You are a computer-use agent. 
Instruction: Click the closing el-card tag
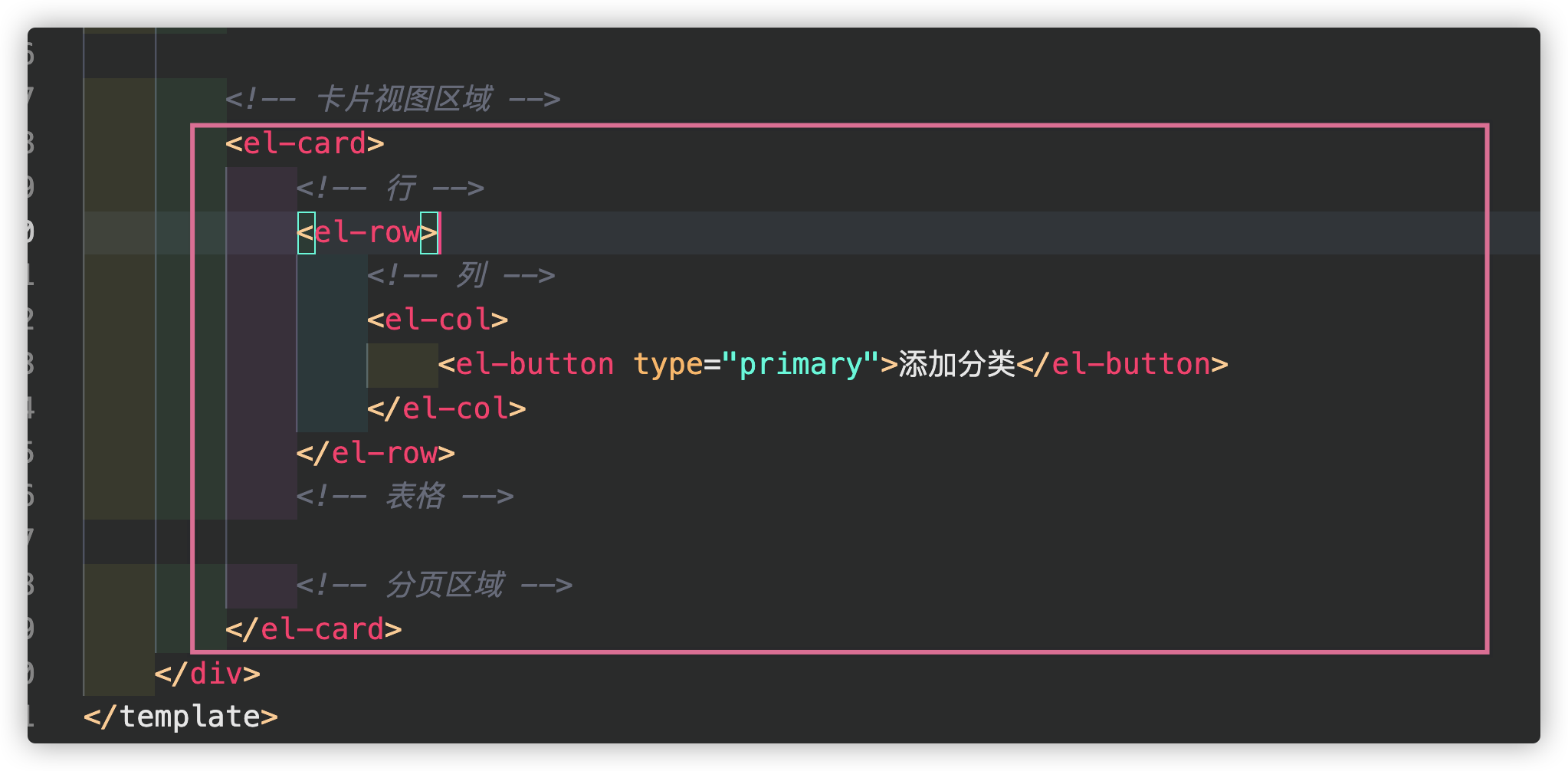313,629
